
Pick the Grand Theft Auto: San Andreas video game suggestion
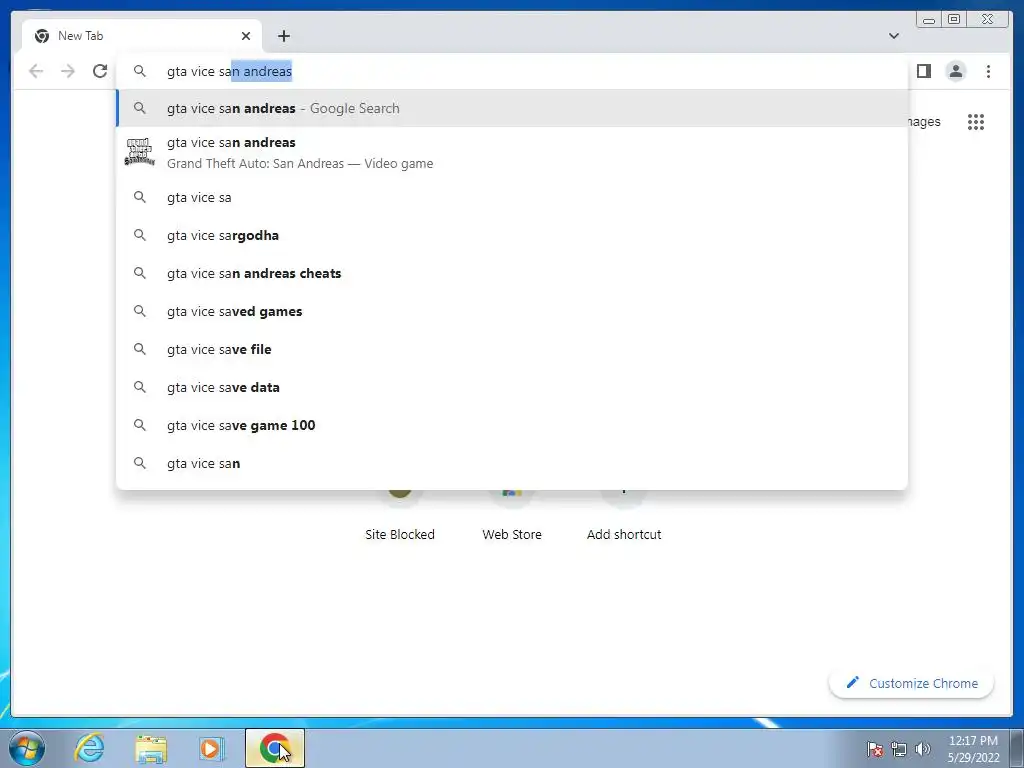point(512,153)
